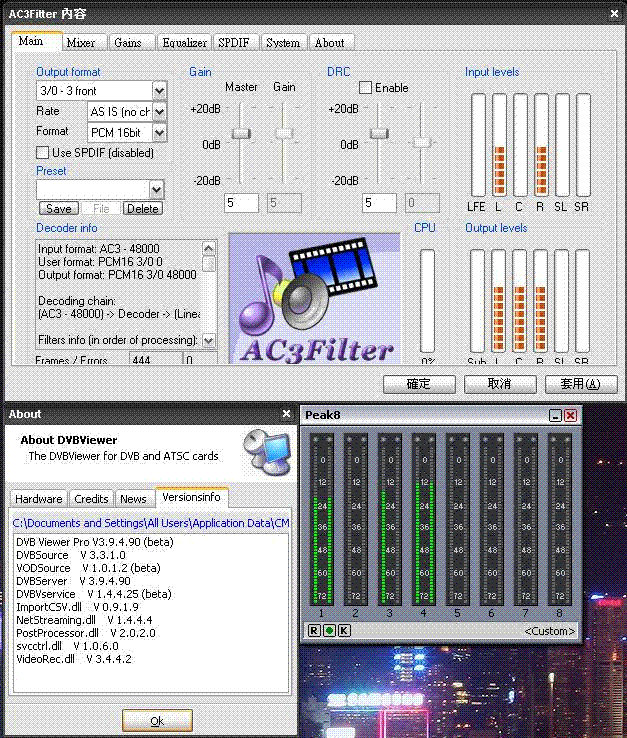627x738 pixels.
Task: Click the AC3Filter logo image
Action: point(314,298)
